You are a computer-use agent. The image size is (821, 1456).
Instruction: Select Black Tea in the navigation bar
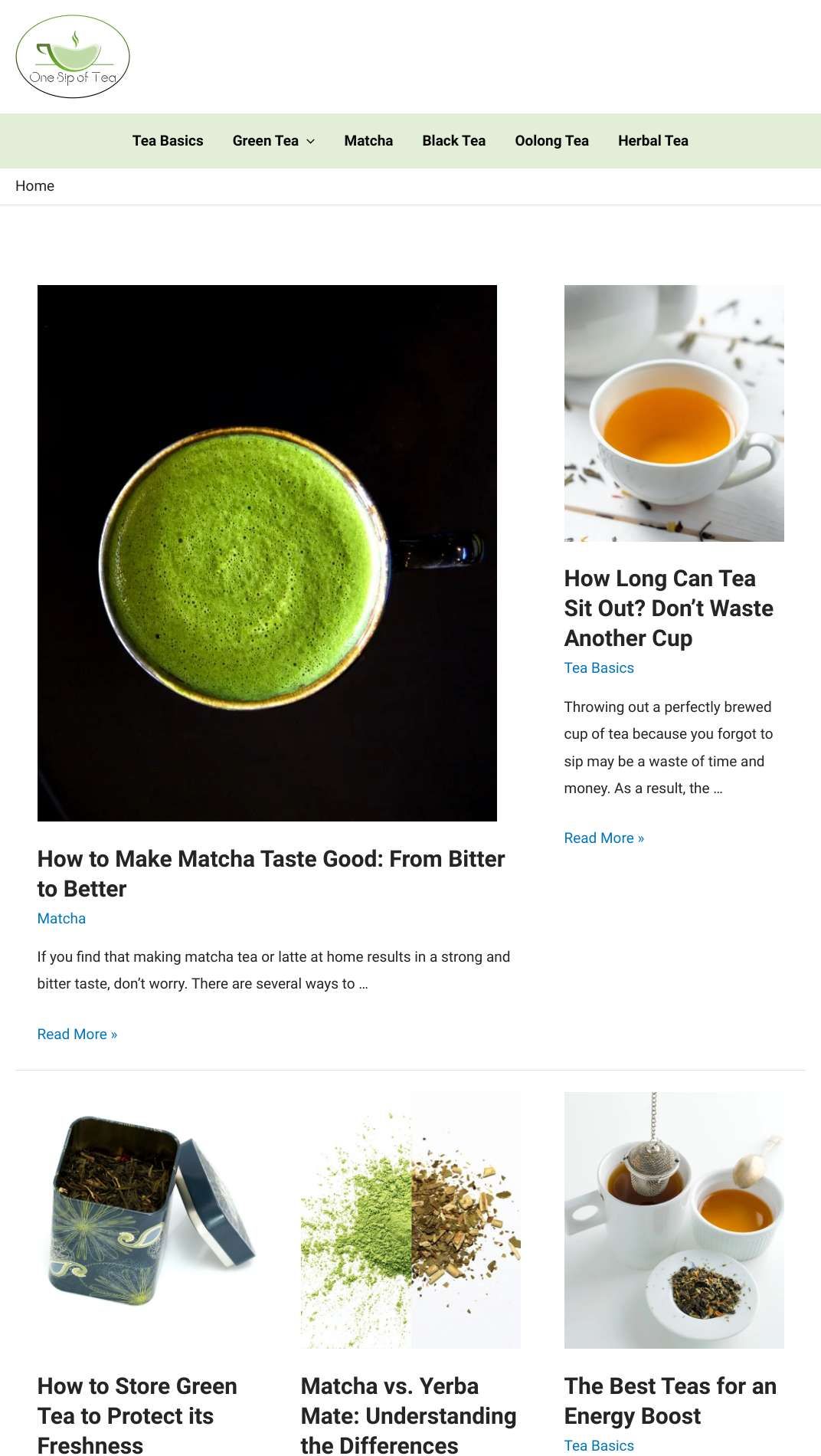tap(454, 141)
